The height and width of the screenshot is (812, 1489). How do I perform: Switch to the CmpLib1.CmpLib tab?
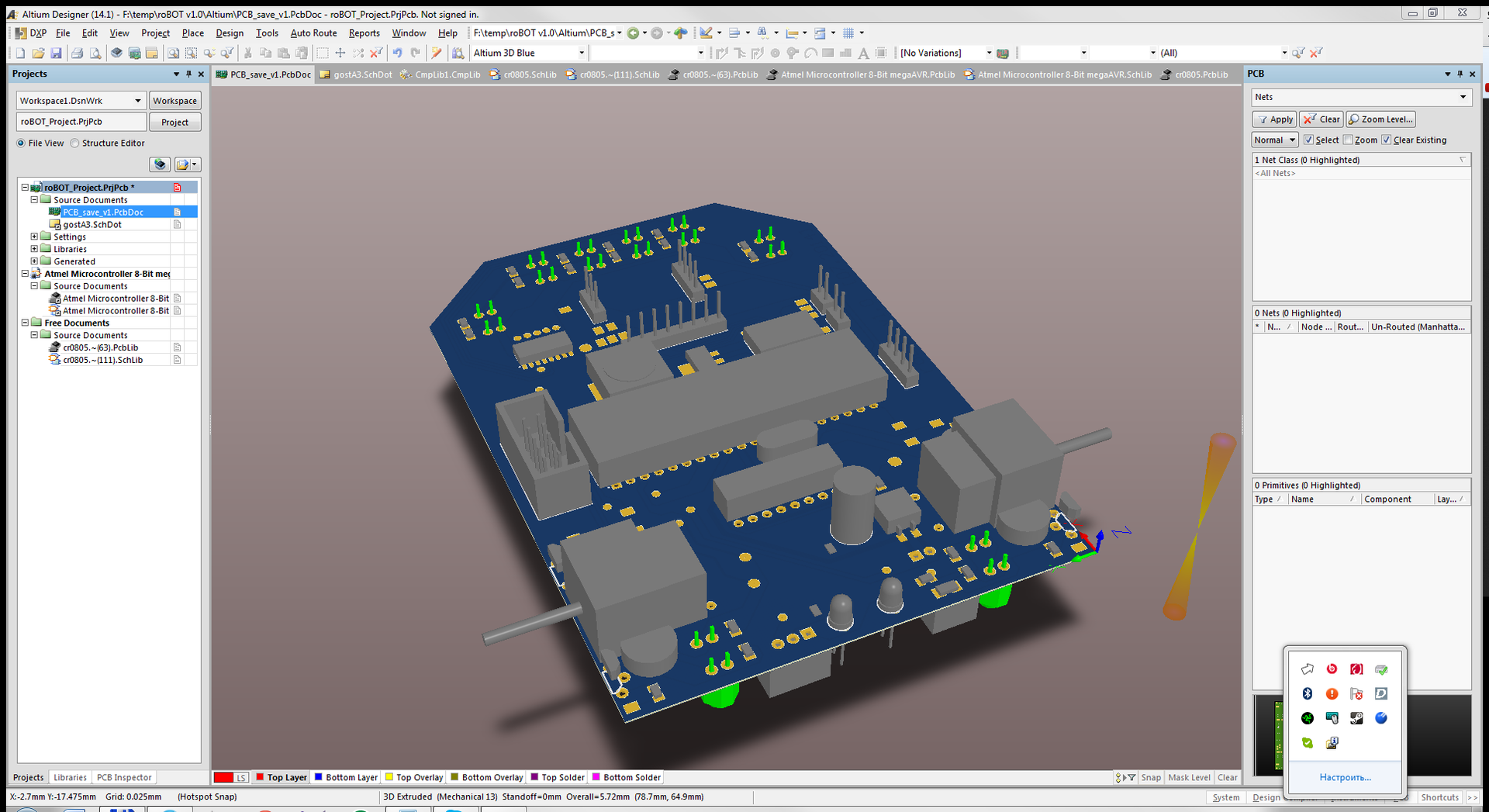[440, 74]
